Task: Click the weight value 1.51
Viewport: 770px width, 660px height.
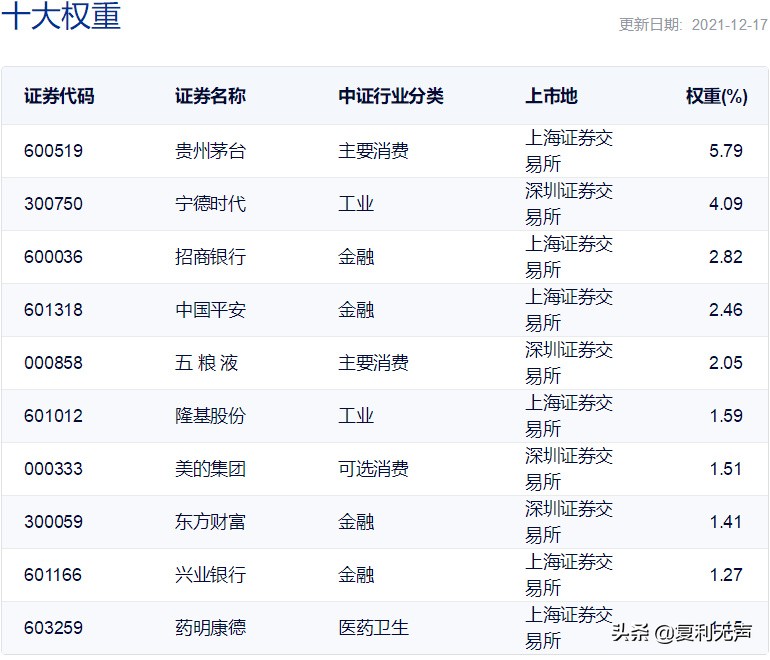Action: click(x=726, y=469)
